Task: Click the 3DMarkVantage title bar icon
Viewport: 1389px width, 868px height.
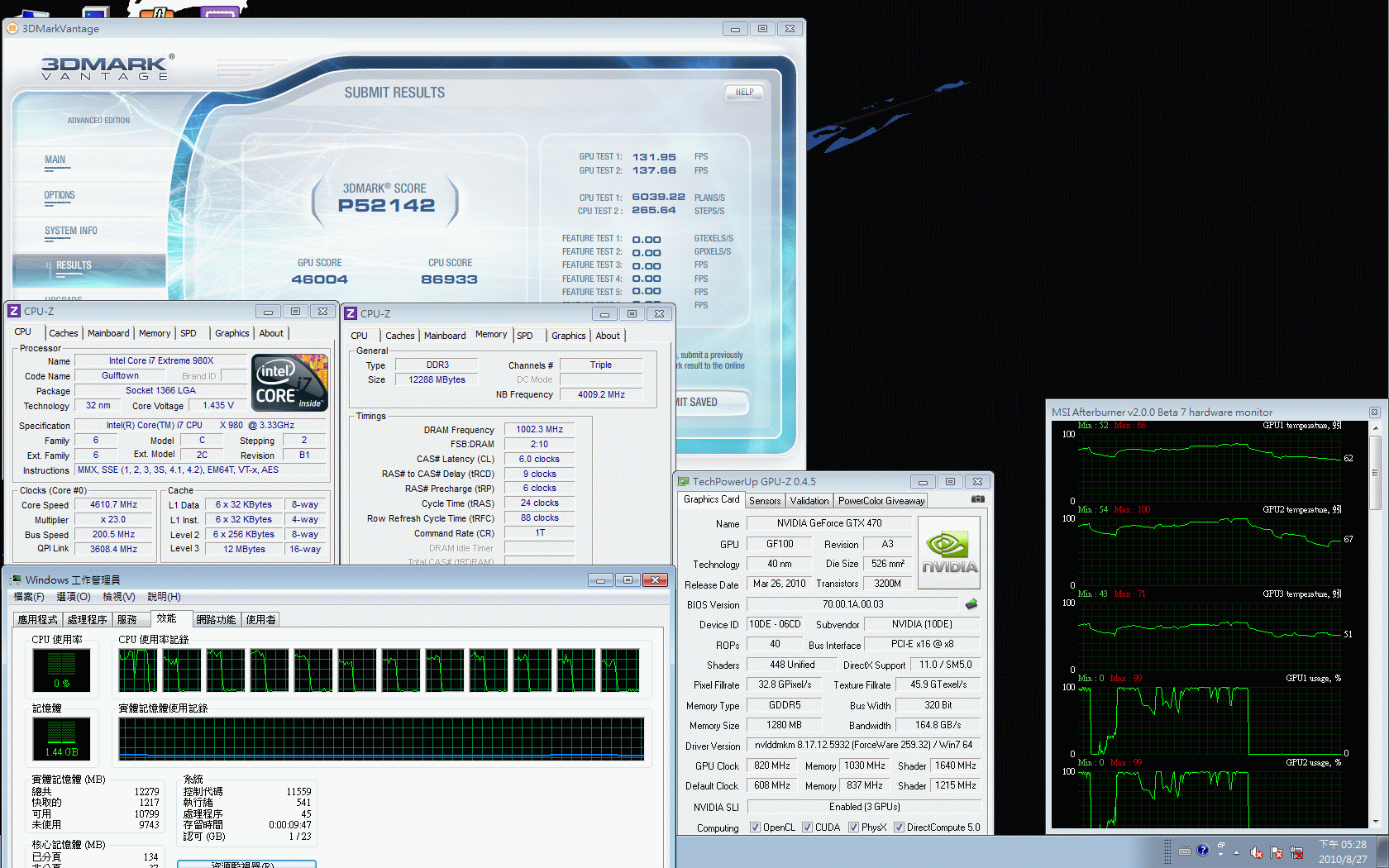Action: tap(12, 28)
